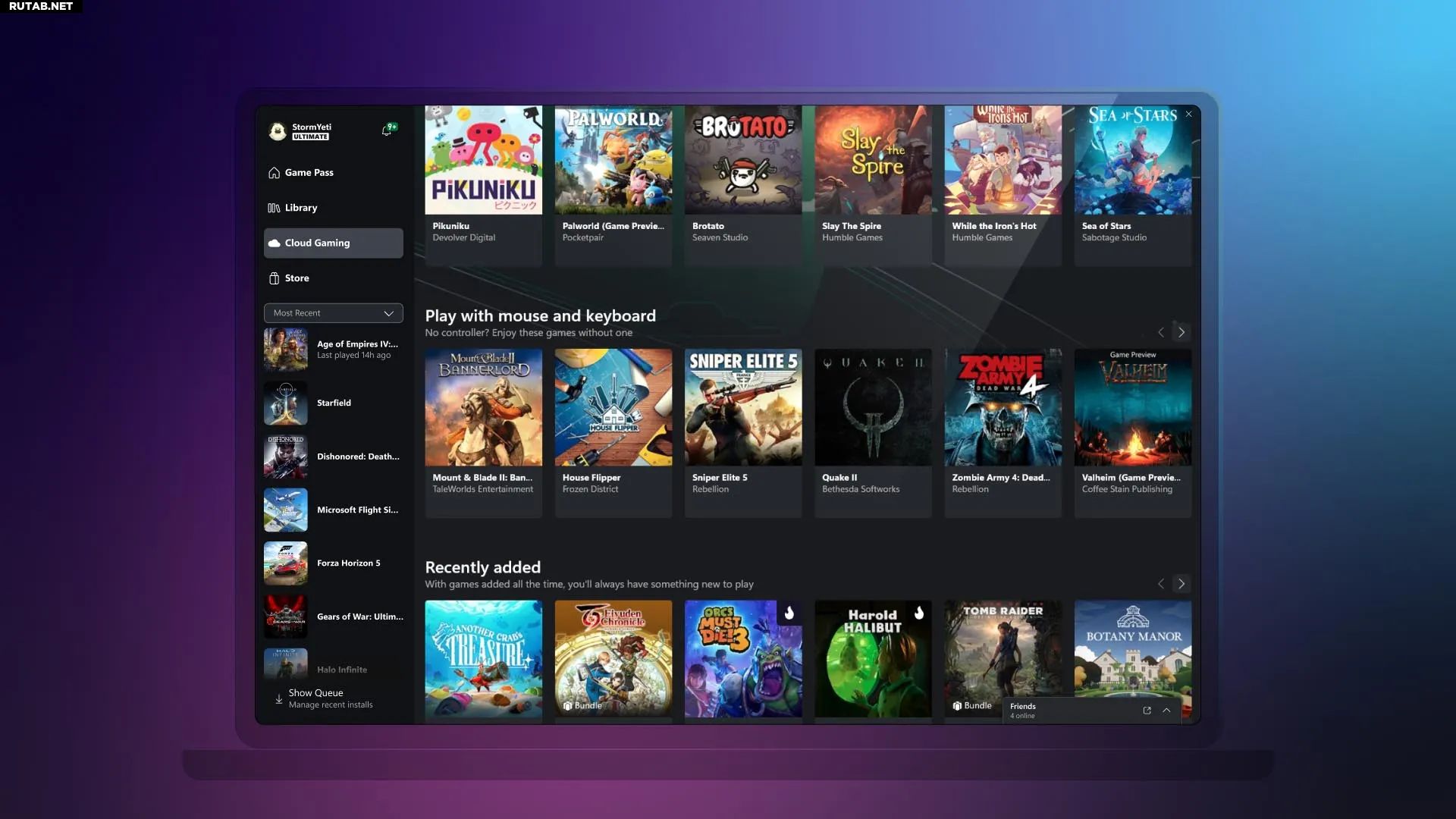Click the right arrow on Recently added section

pos(1181,583)
